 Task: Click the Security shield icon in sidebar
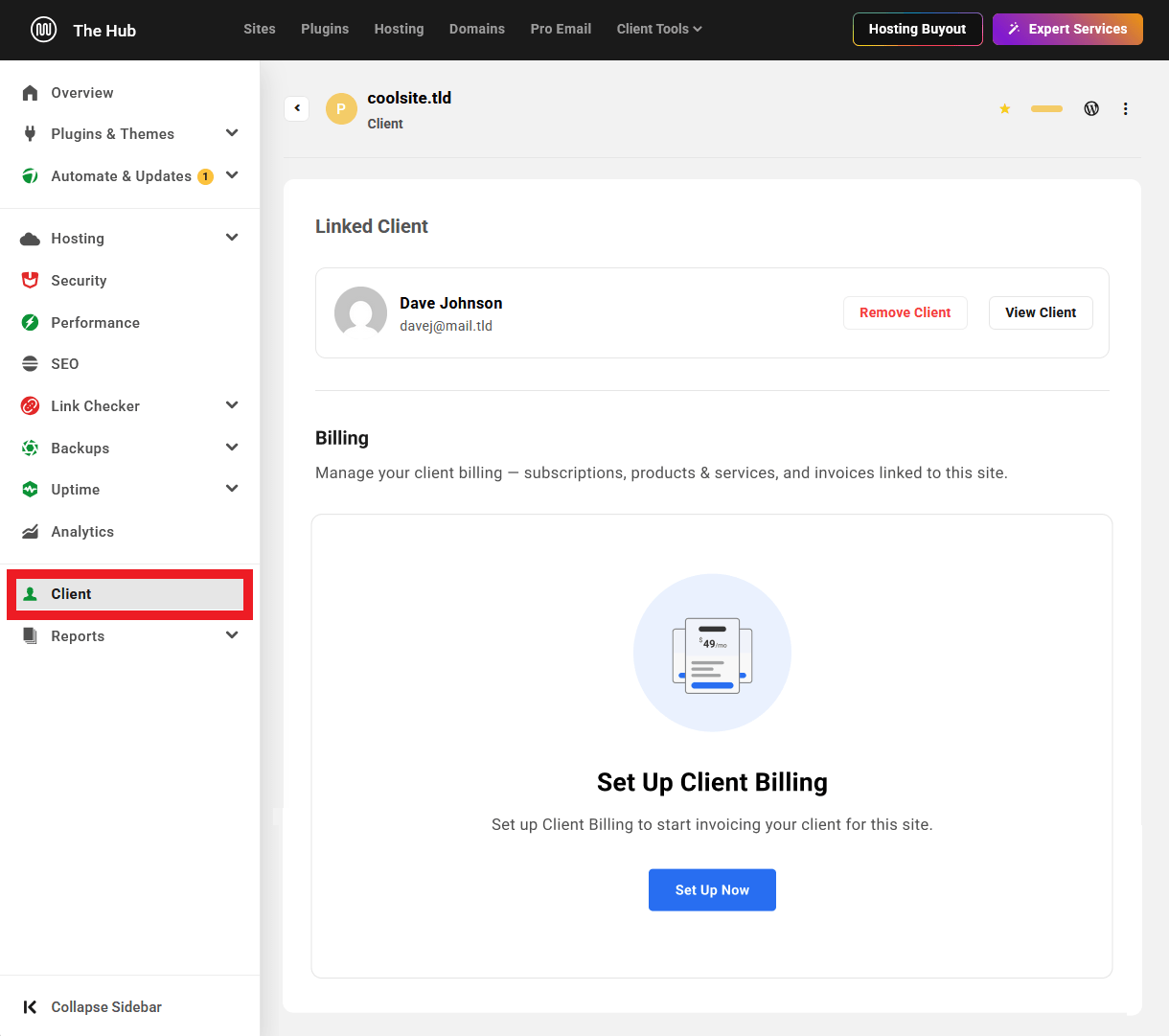tap(30, 280)
